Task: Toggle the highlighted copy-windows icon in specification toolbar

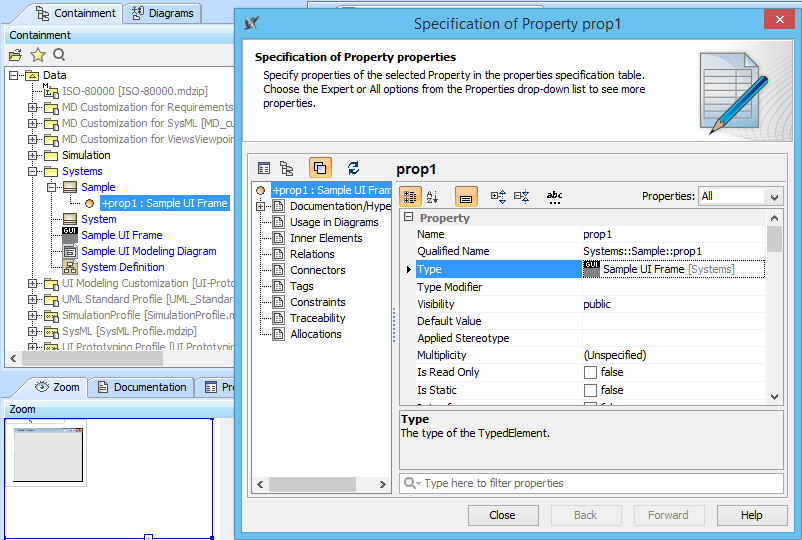Action: pos(320,168)
